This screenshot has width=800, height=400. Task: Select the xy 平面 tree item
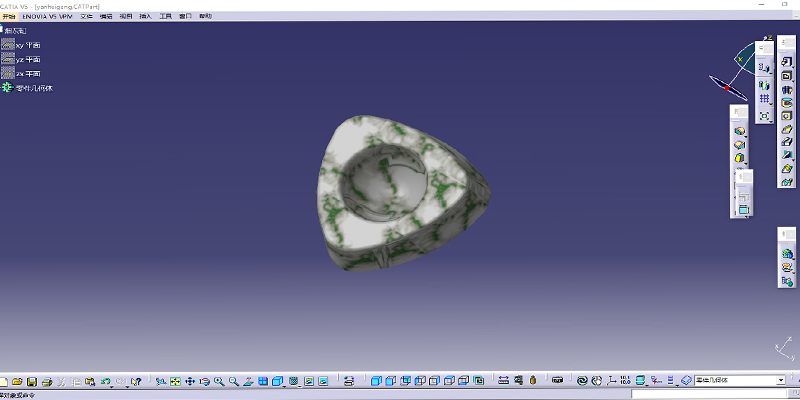click(x=27, y=45)
